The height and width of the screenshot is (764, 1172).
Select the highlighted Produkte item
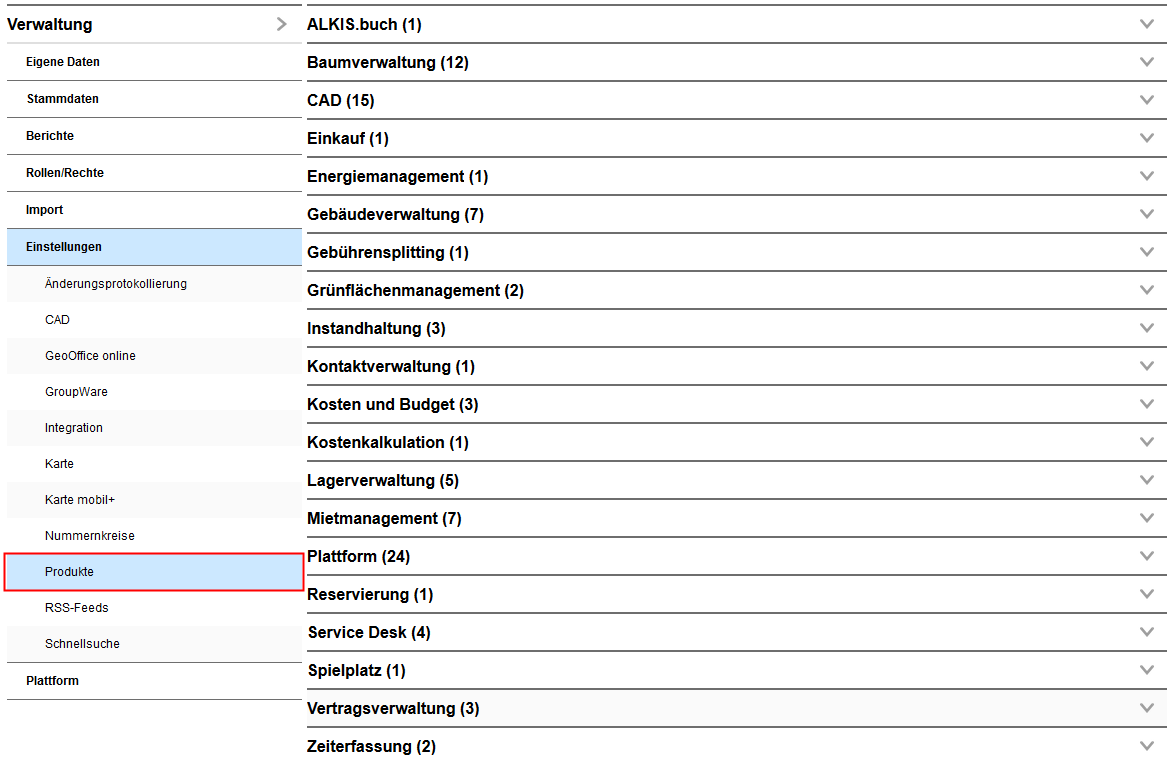coord(70,572)
